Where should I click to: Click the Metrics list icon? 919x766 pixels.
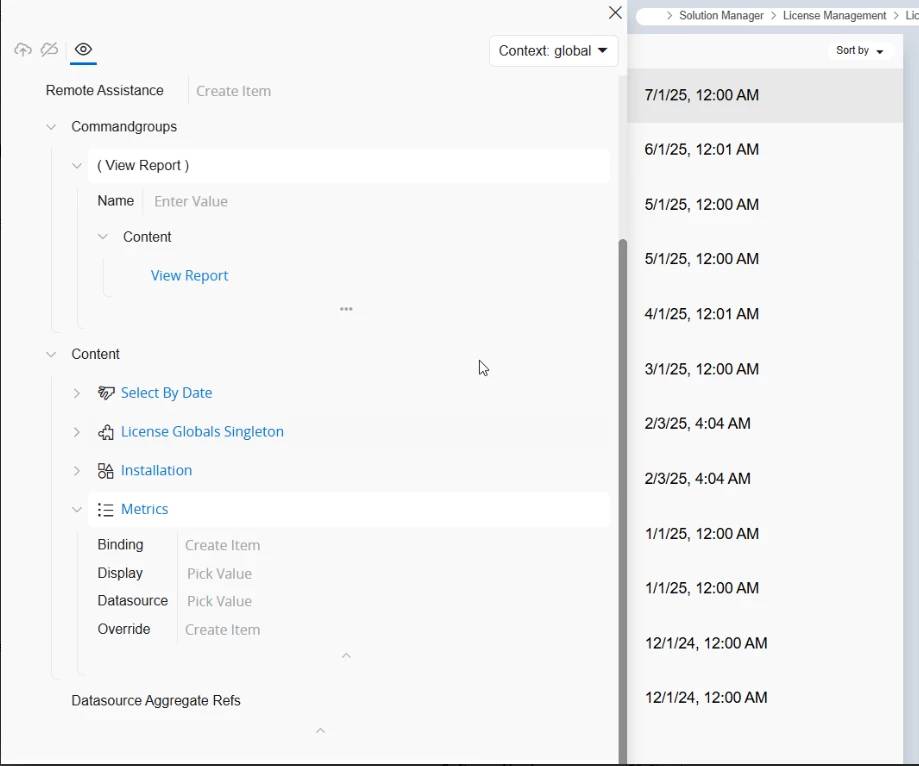[x=105, y=509]
